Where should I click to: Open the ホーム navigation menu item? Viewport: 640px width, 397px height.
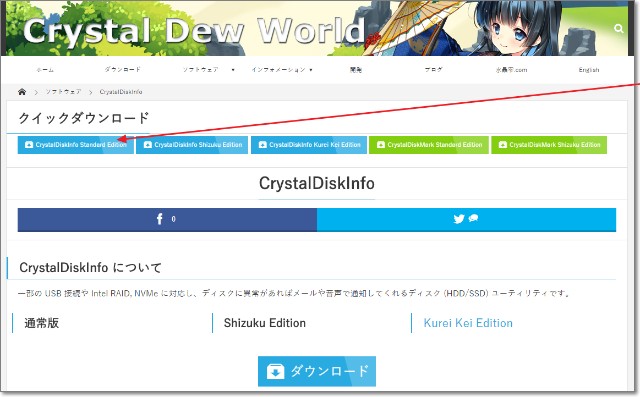tap(45, 70)
